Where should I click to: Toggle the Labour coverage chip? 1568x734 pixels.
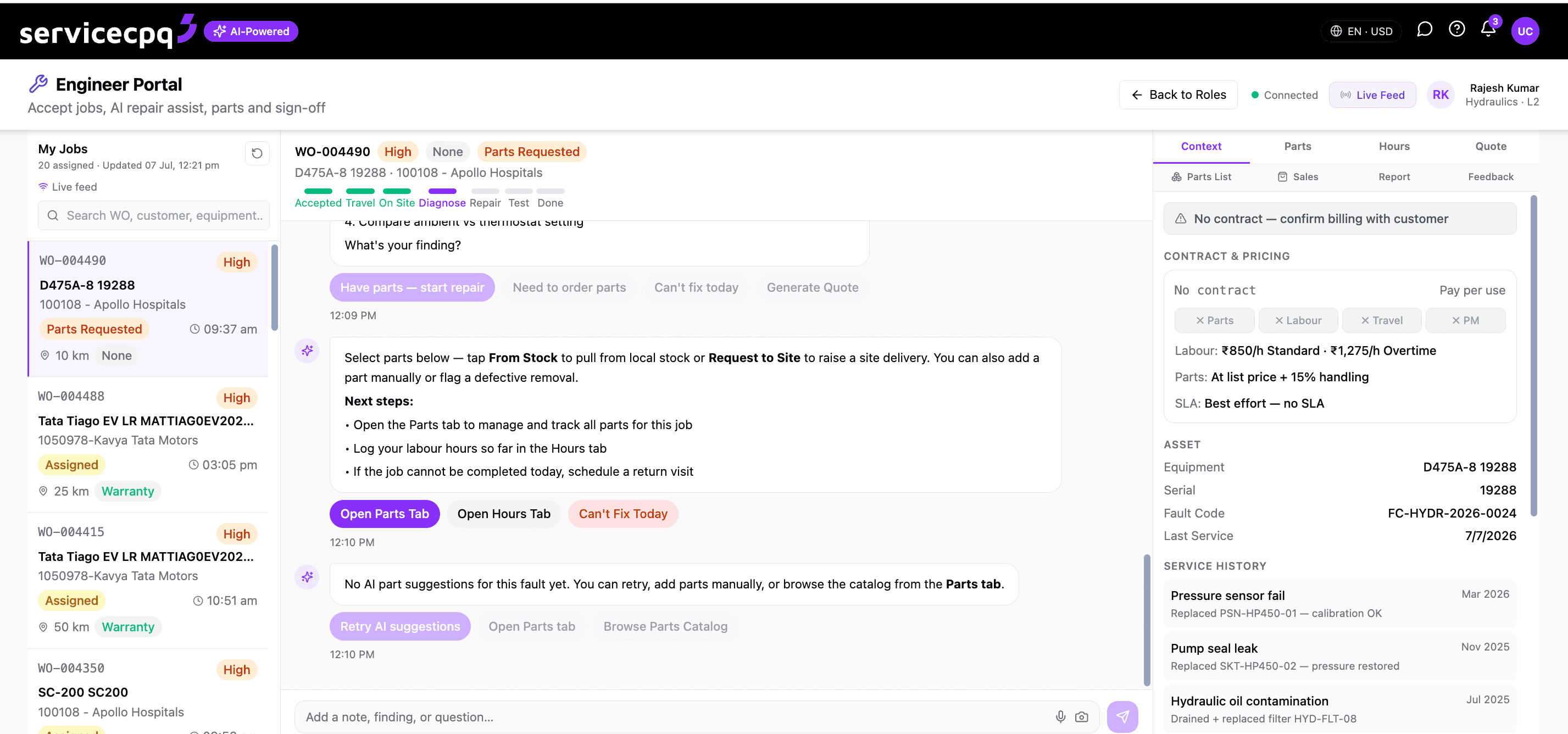click(x=1298, y=320)
